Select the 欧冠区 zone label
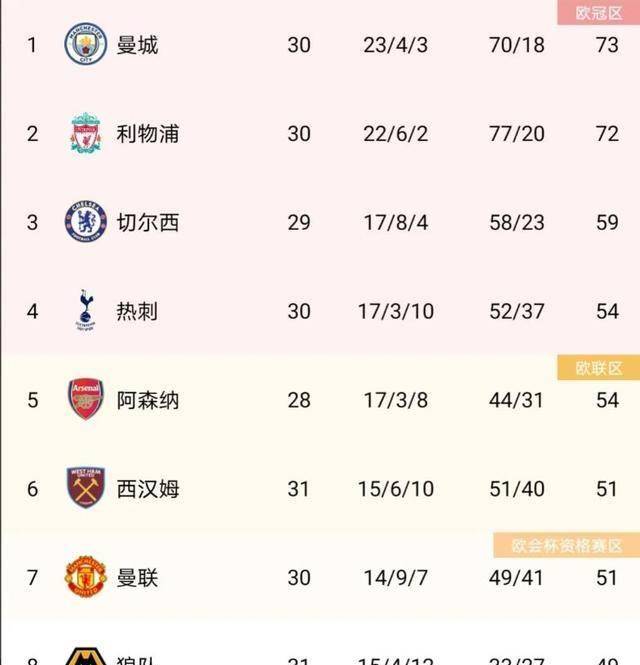 [598, 13]
